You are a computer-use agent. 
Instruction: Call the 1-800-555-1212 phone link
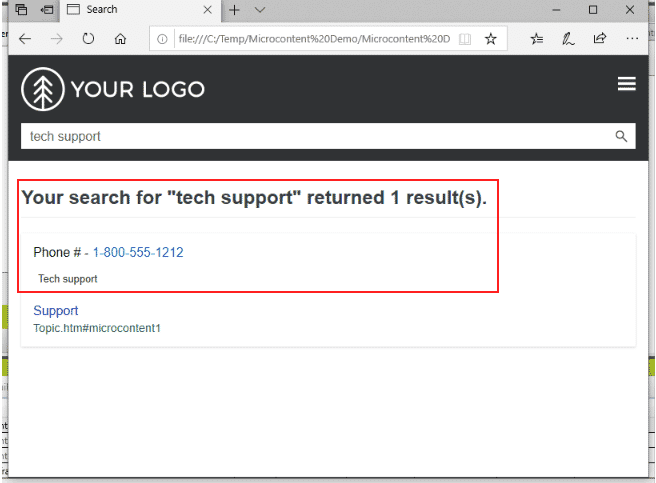138,252
